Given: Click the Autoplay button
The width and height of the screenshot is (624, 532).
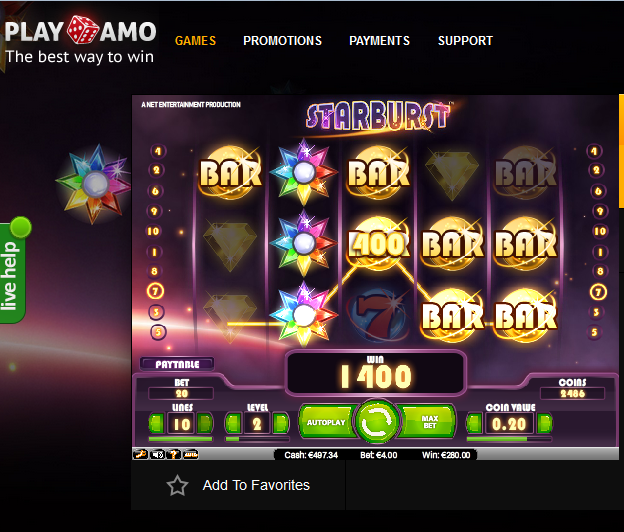Looking at the screenshot, I should [326, 422].
